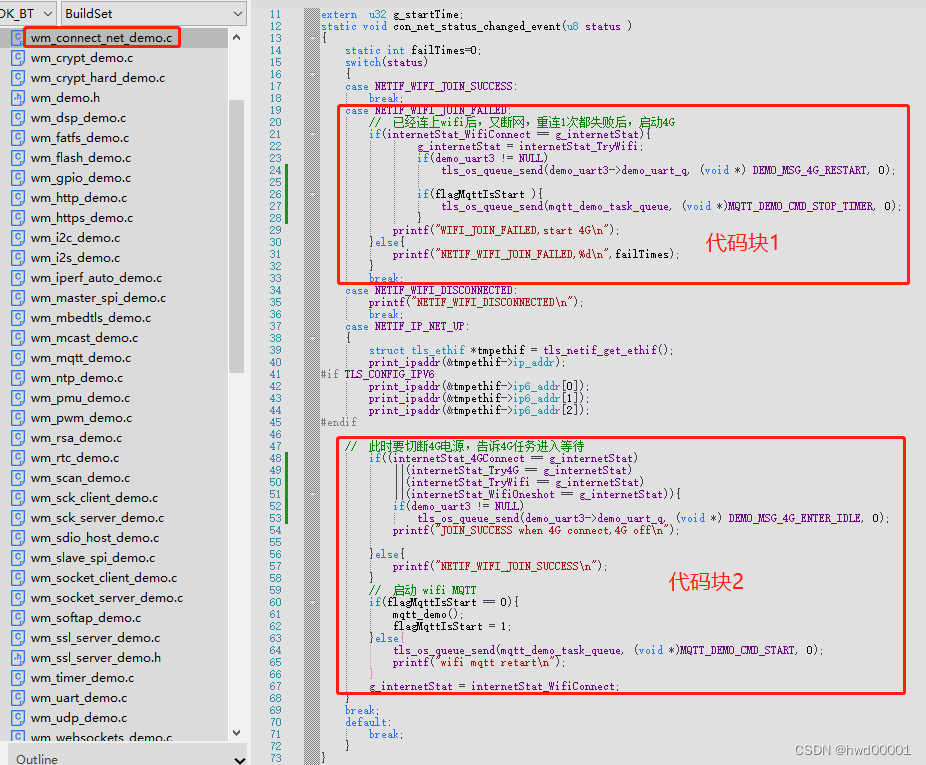This screenshot has width=926, height=765.
Task: Open the OK_BT configuration dropdown
Action: (x=27, y=13)
